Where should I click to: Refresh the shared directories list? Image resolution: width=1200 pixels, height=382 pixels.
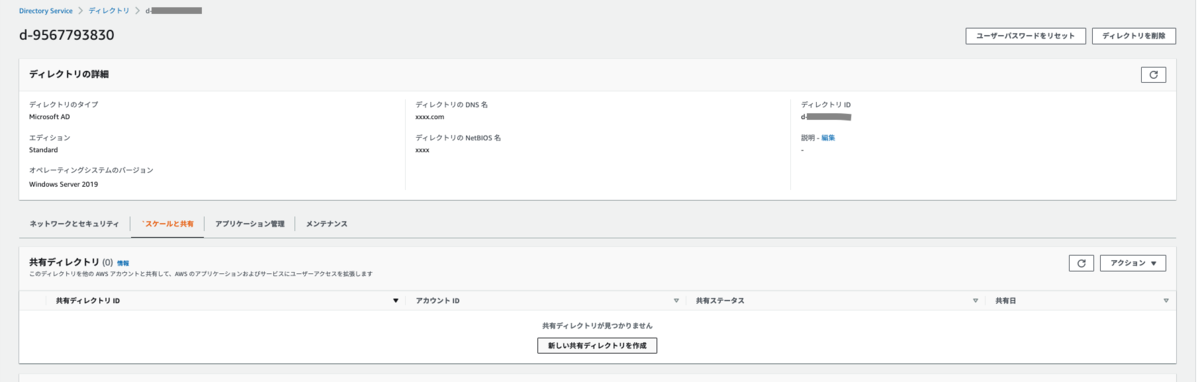[1081, 263]
